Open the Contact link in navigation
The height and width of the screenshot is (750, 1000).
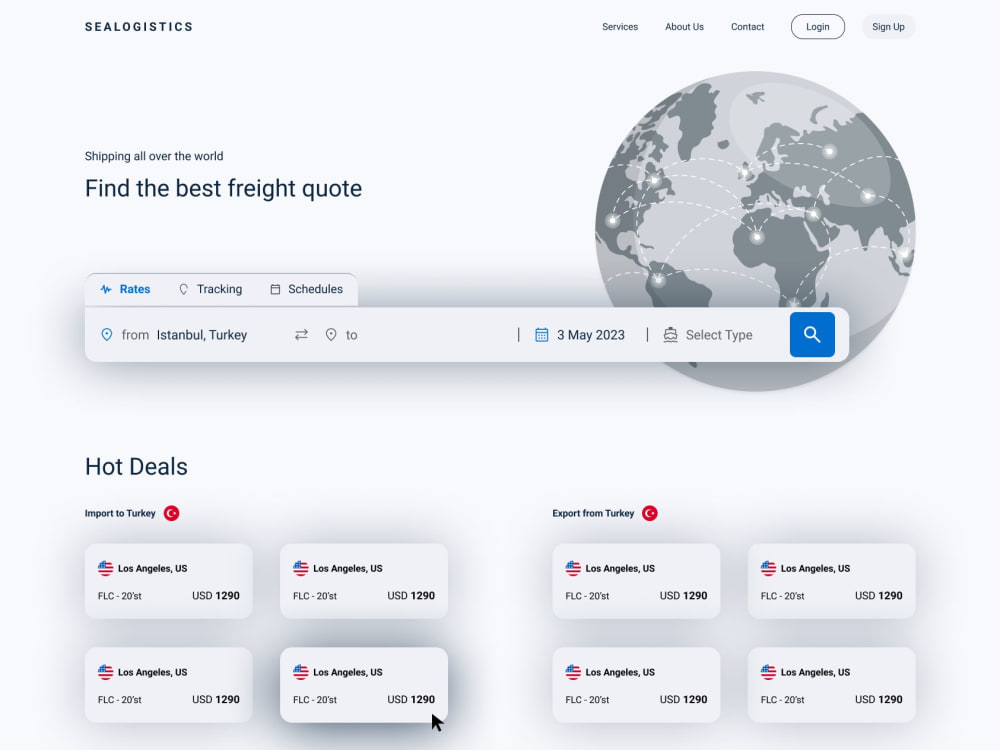coord(747,27)
